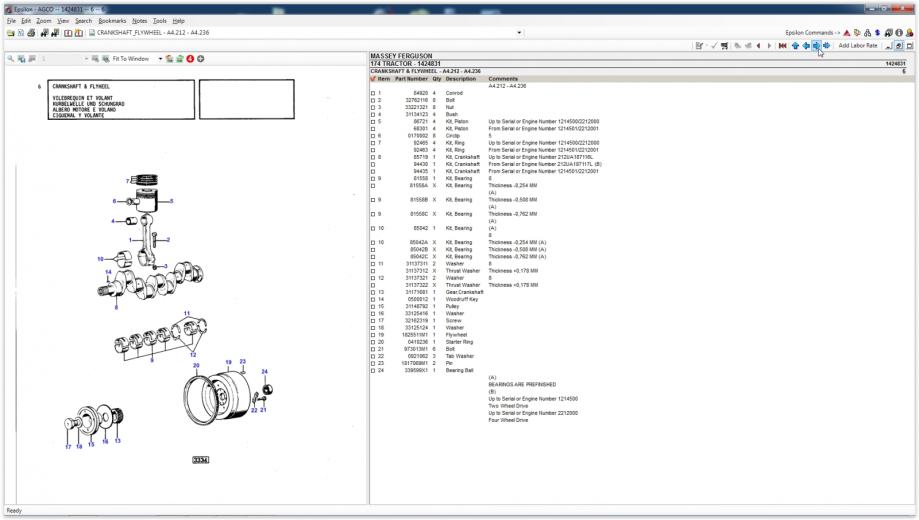Check the box for item 20 Starter Ring
Screen dimensions: 919x520
373,342
